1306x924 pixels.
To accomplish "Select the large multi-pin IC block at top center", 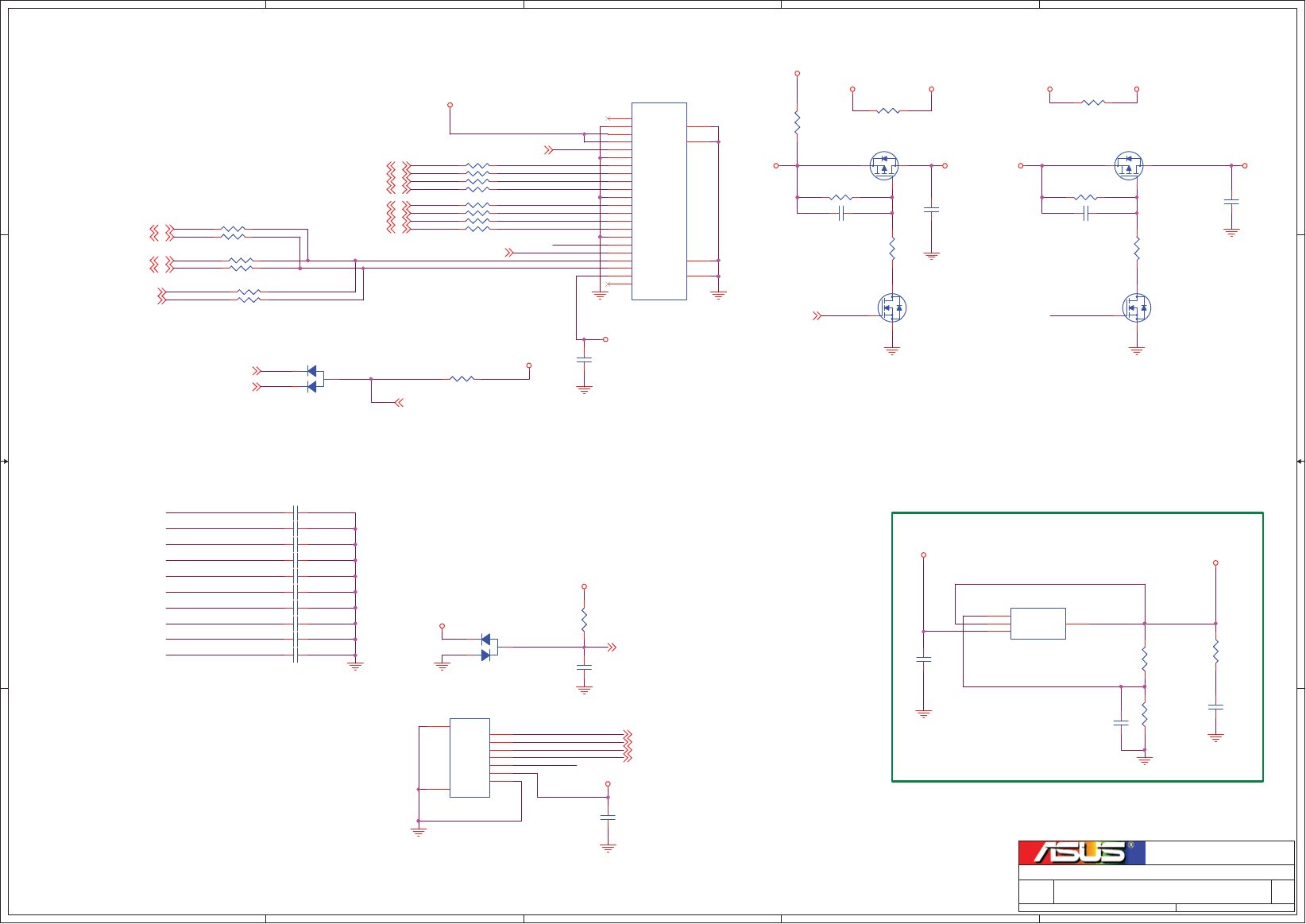I will point(659,201).
